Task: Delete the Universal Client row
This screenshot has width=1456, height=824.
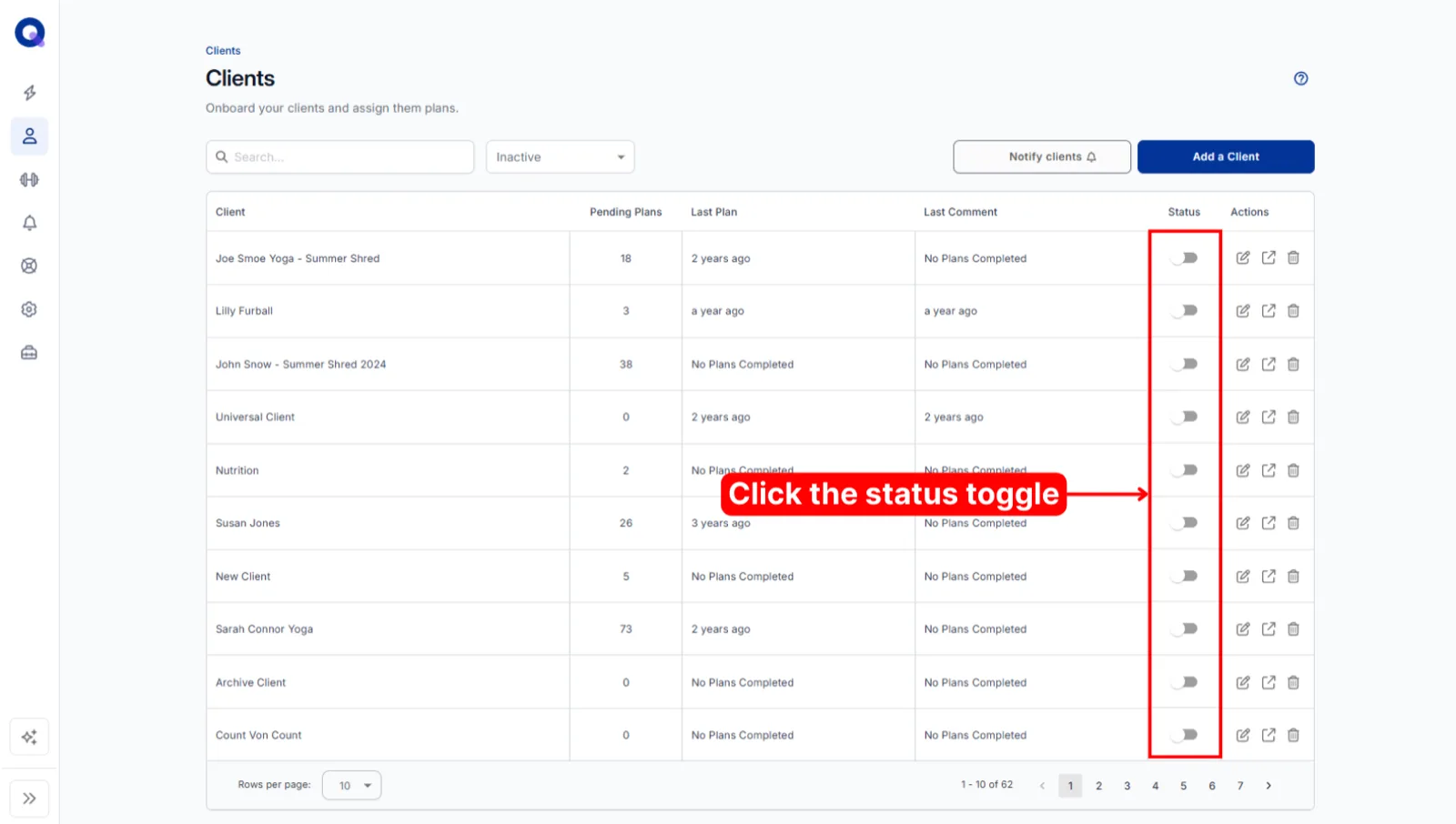Action: [x=1293, y=417]
